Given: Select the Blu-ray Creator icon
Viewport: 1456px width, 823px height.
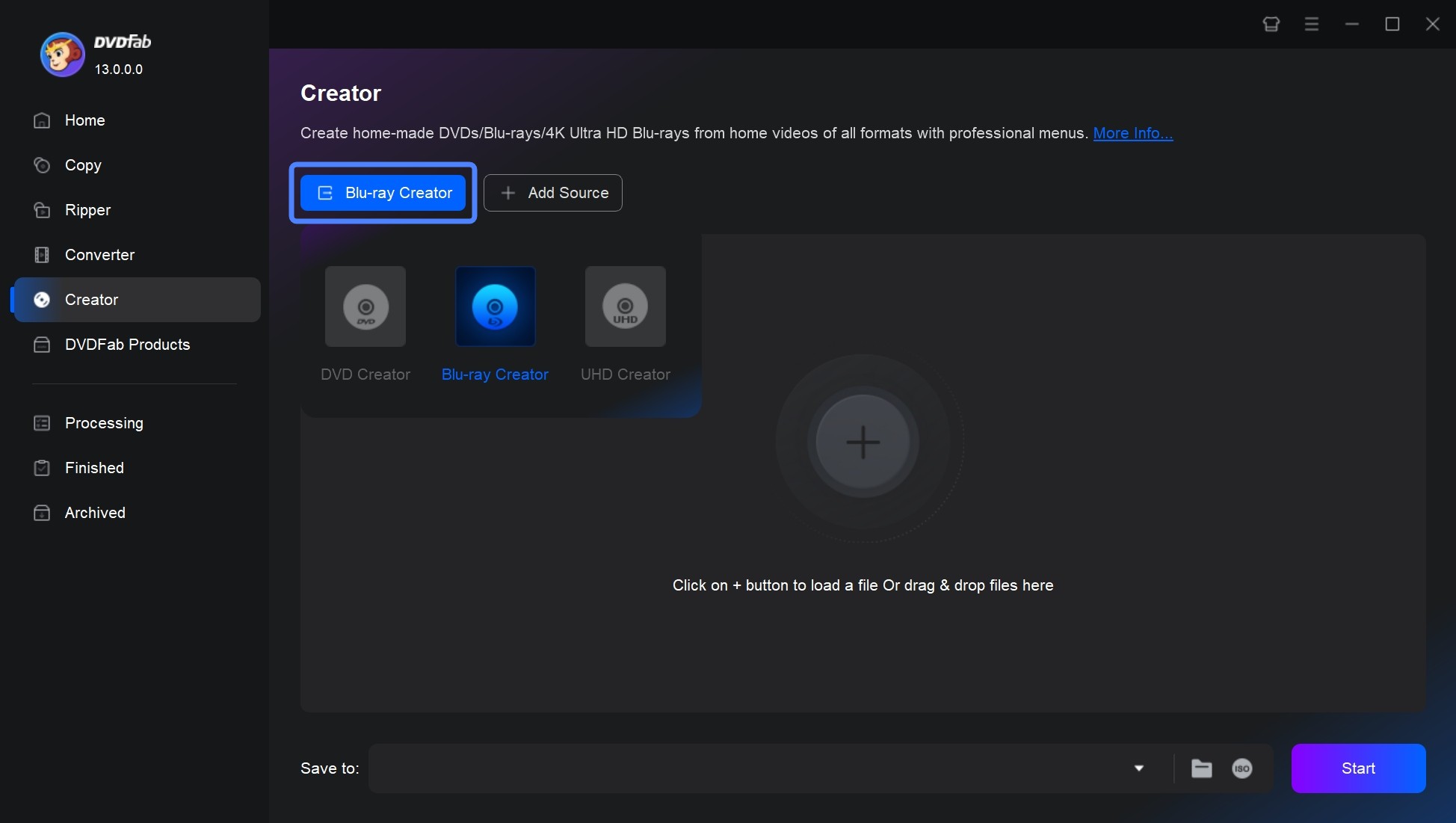Looking at the screenshot, I should 495,306.
